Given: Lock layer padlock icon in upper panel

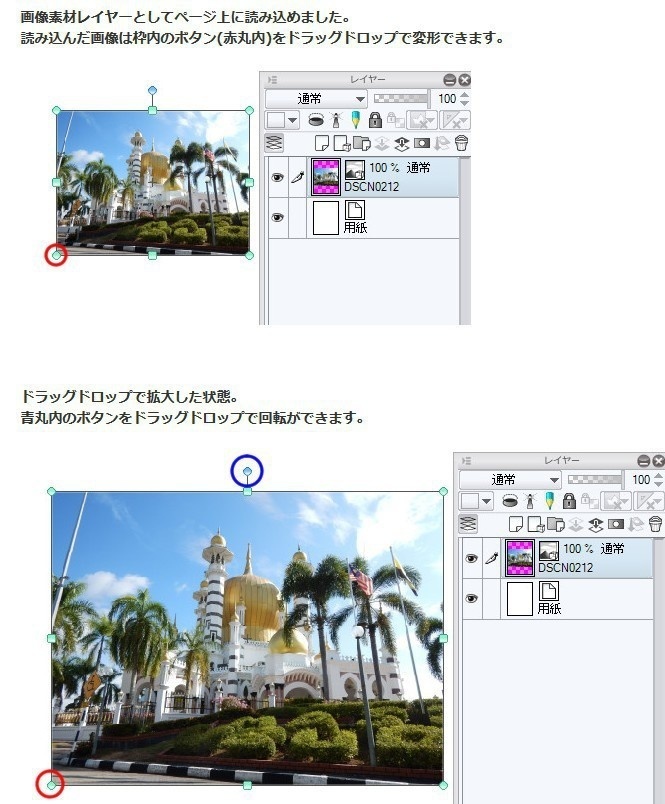Looking at the screenshot, I should pyautogui.click(x=375, y=120).
